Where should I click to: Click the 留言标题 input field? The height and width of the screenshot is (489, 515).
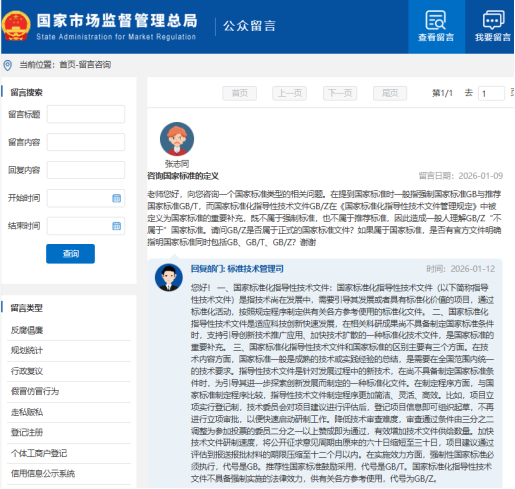(x=86, y=114)
